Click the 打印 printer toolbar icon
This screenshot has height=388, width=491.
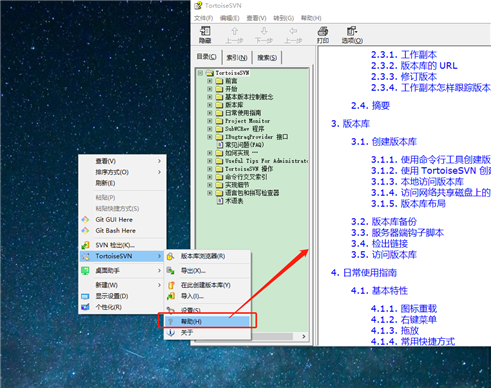[323, 31]
